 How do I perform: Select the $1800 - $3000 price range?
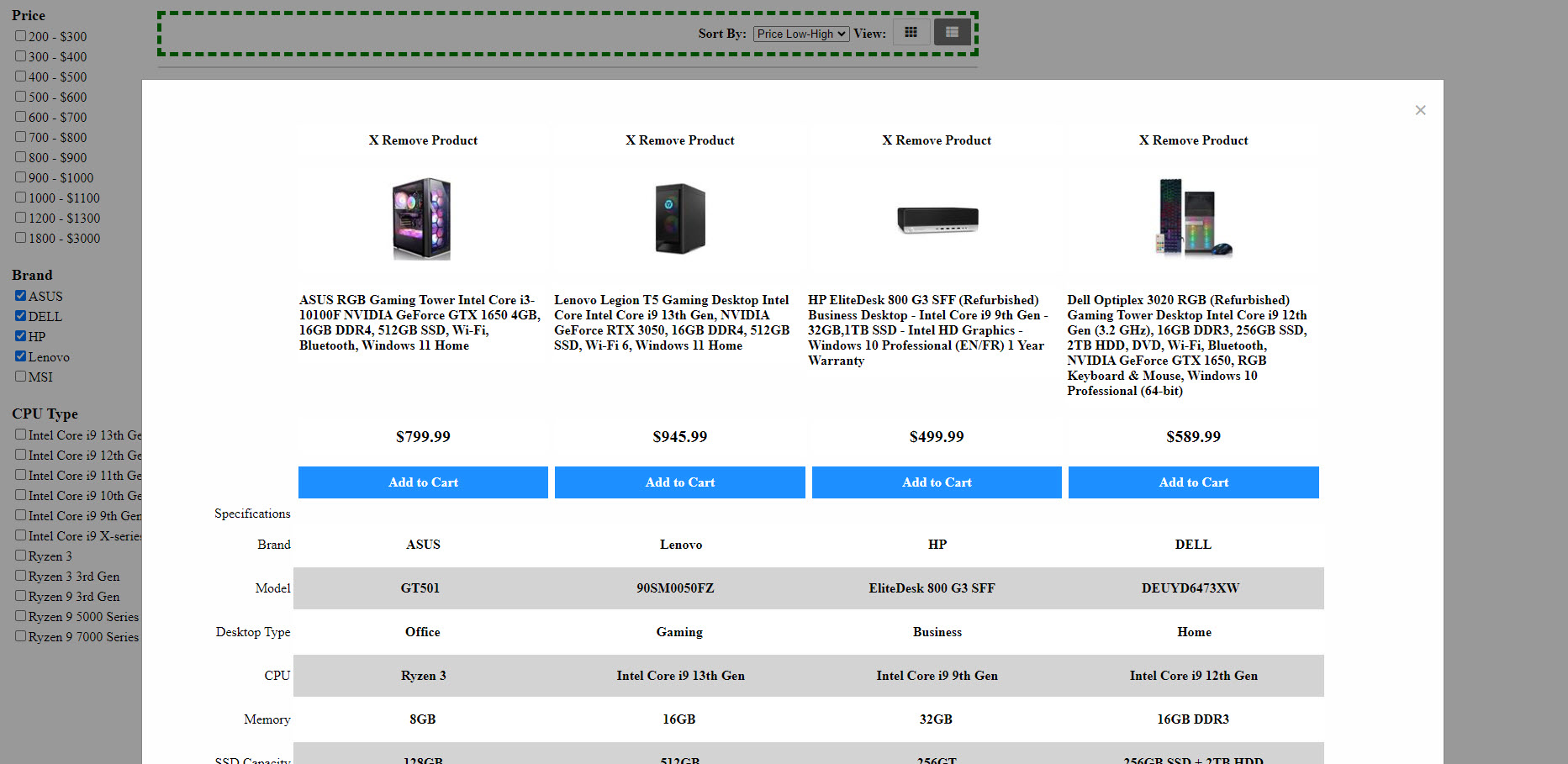coord(20,238)
